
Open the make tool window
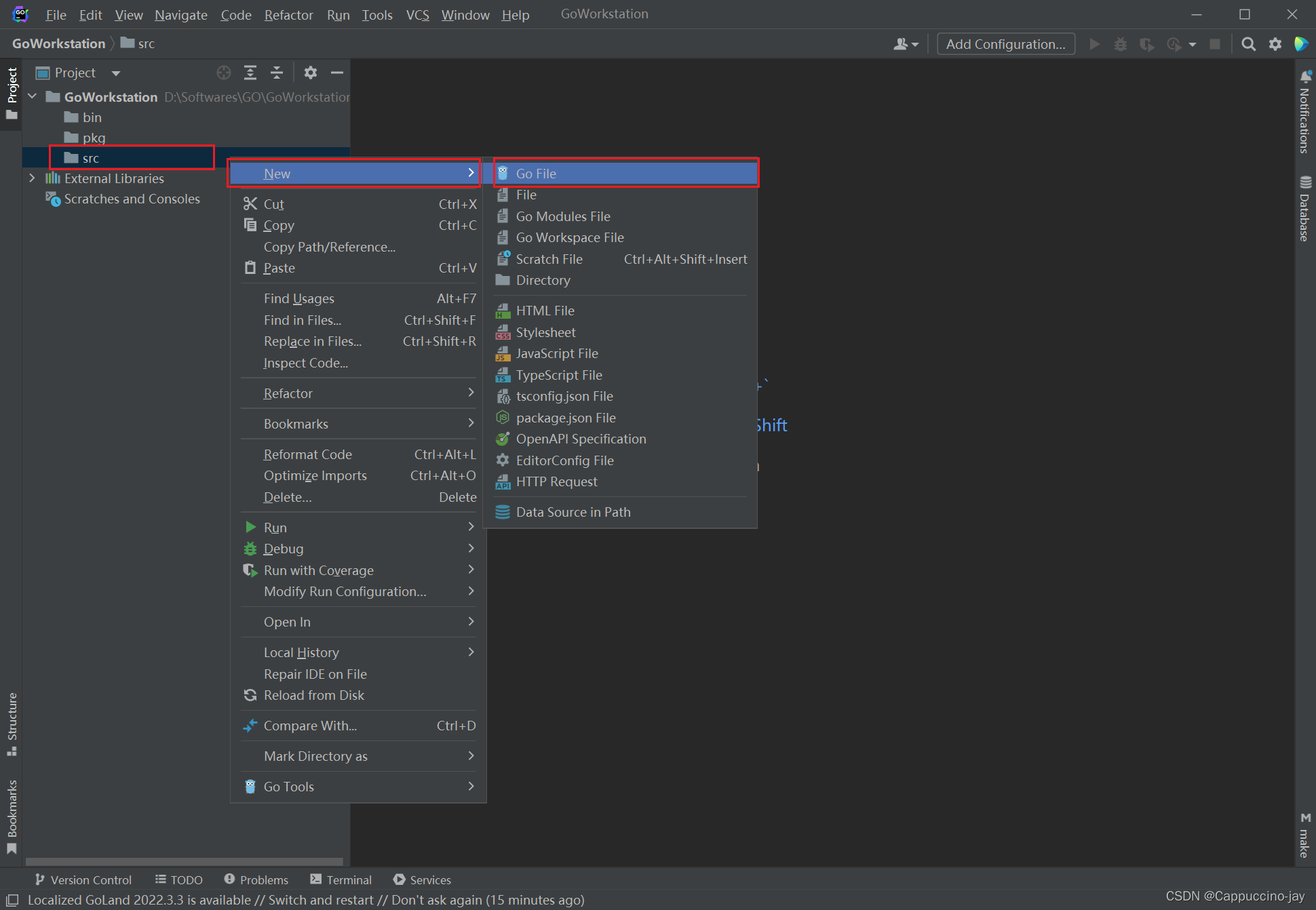(1305, 836)
